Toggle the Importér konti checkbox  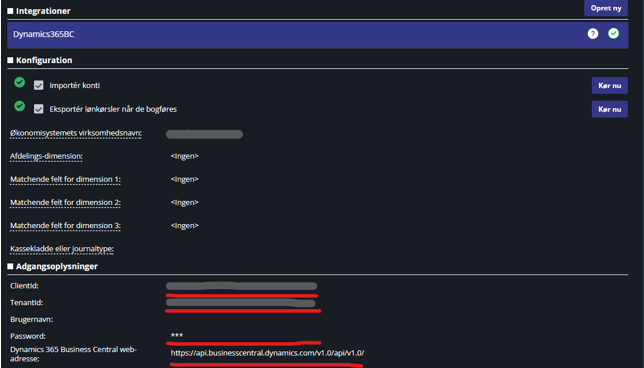point(39,85)
